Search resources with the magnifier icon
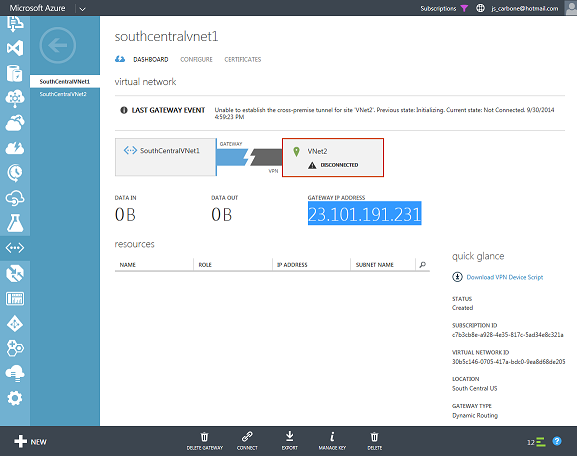This screenshot has height=456, width=577. (422, 265)
